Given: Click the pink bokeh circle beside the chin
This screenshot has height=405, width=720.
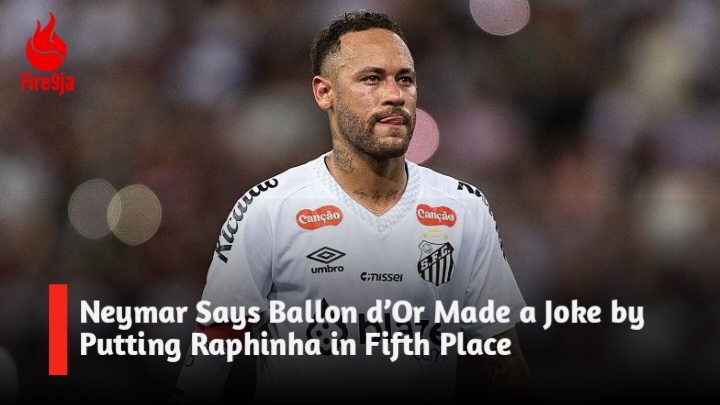Looking at the screenshot, I should [x=424, y=136].
